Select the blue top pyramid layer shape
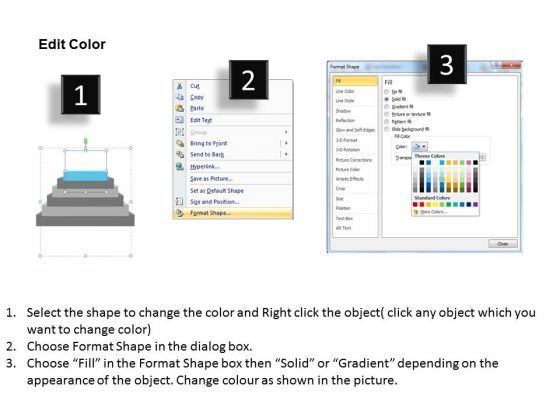Viewport: 560px width, 420px height. pyautogui.click(x=86, y=175)
